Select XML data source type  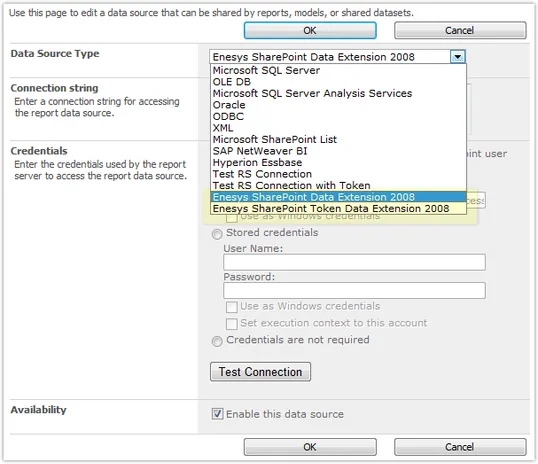338,128
